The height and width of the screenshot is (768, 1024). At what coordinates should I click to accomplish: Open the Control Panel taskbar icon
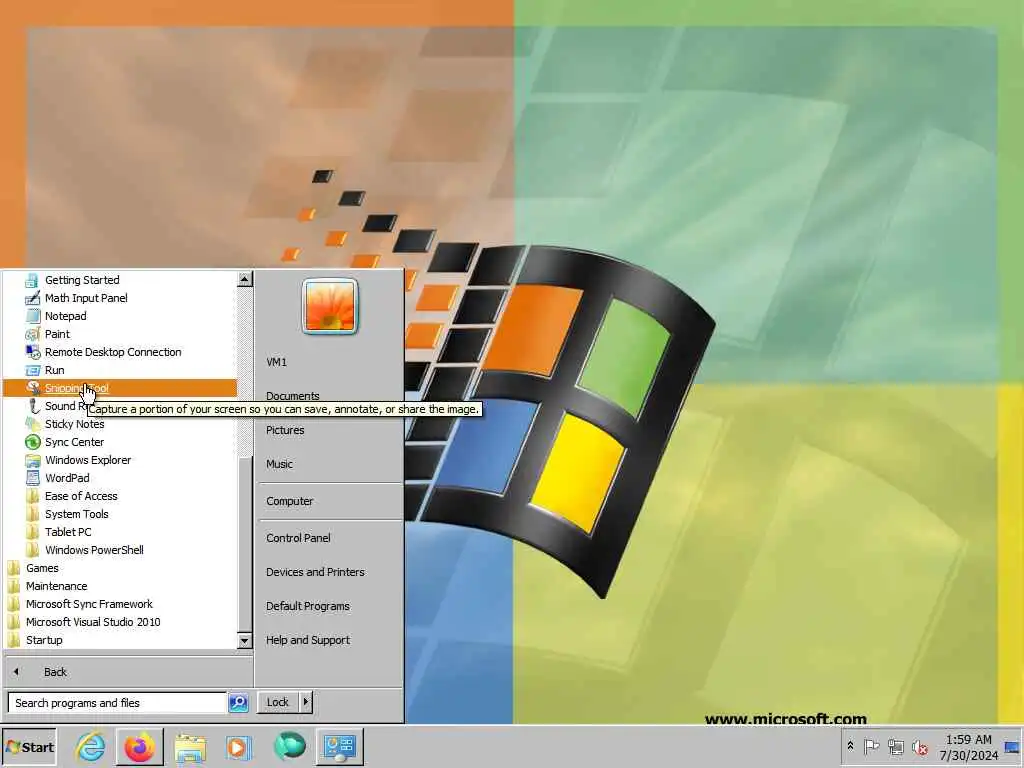(x=340, y=747)
